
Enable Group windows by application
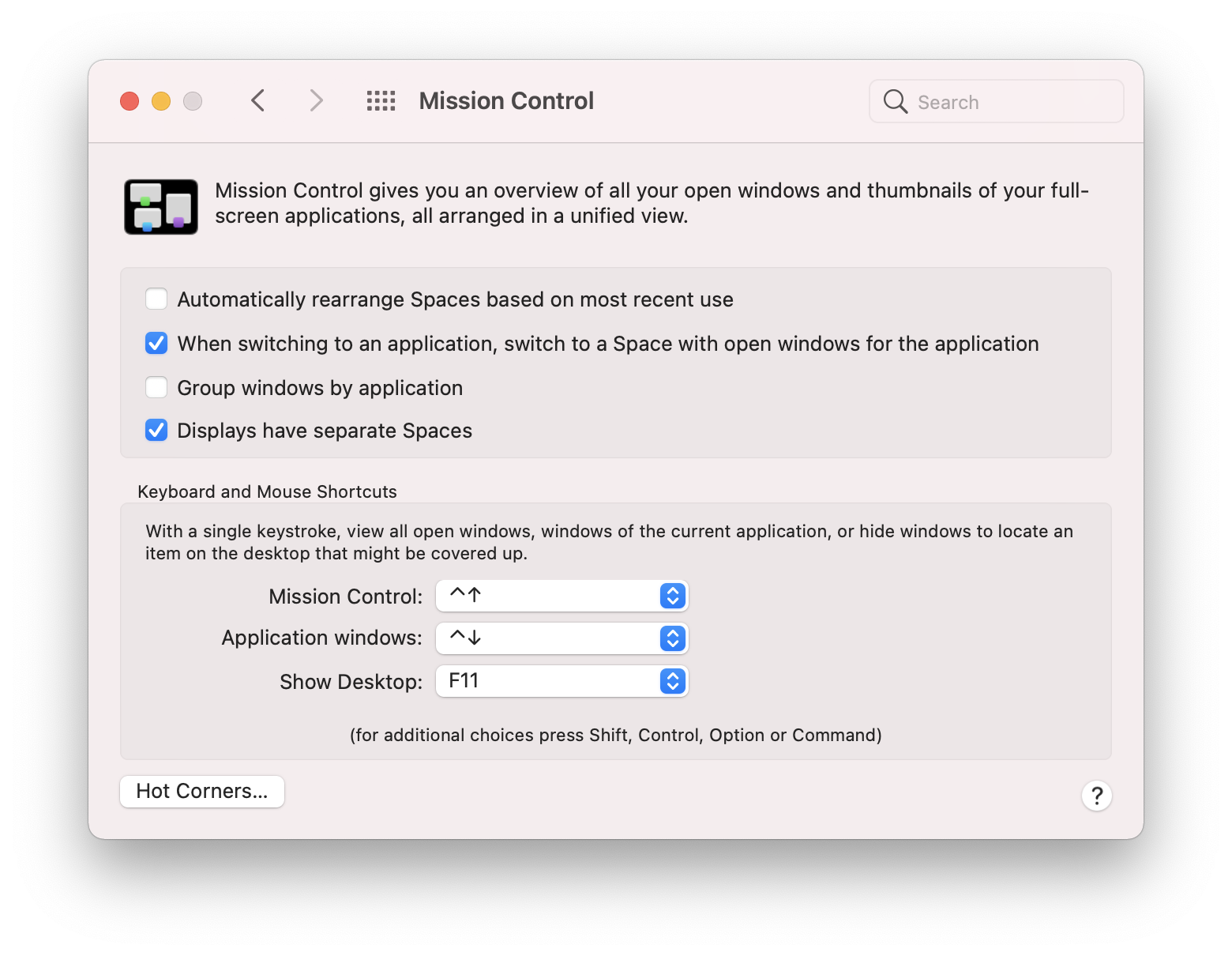(x=156, y=388)
